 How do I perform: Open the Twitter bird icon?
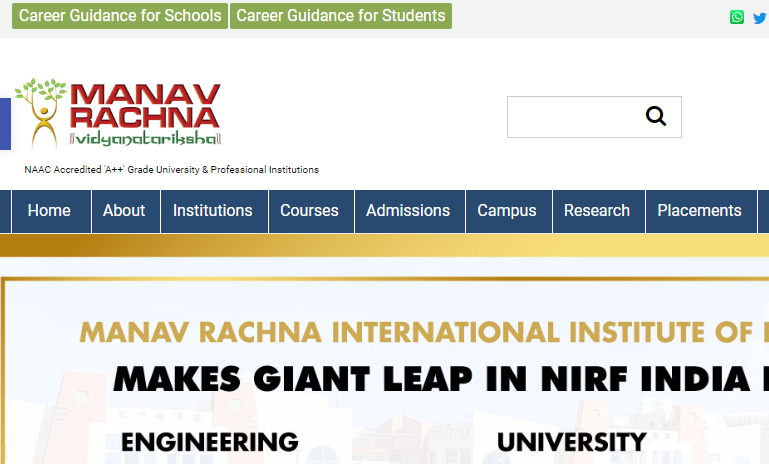click(x=760, y=18)
